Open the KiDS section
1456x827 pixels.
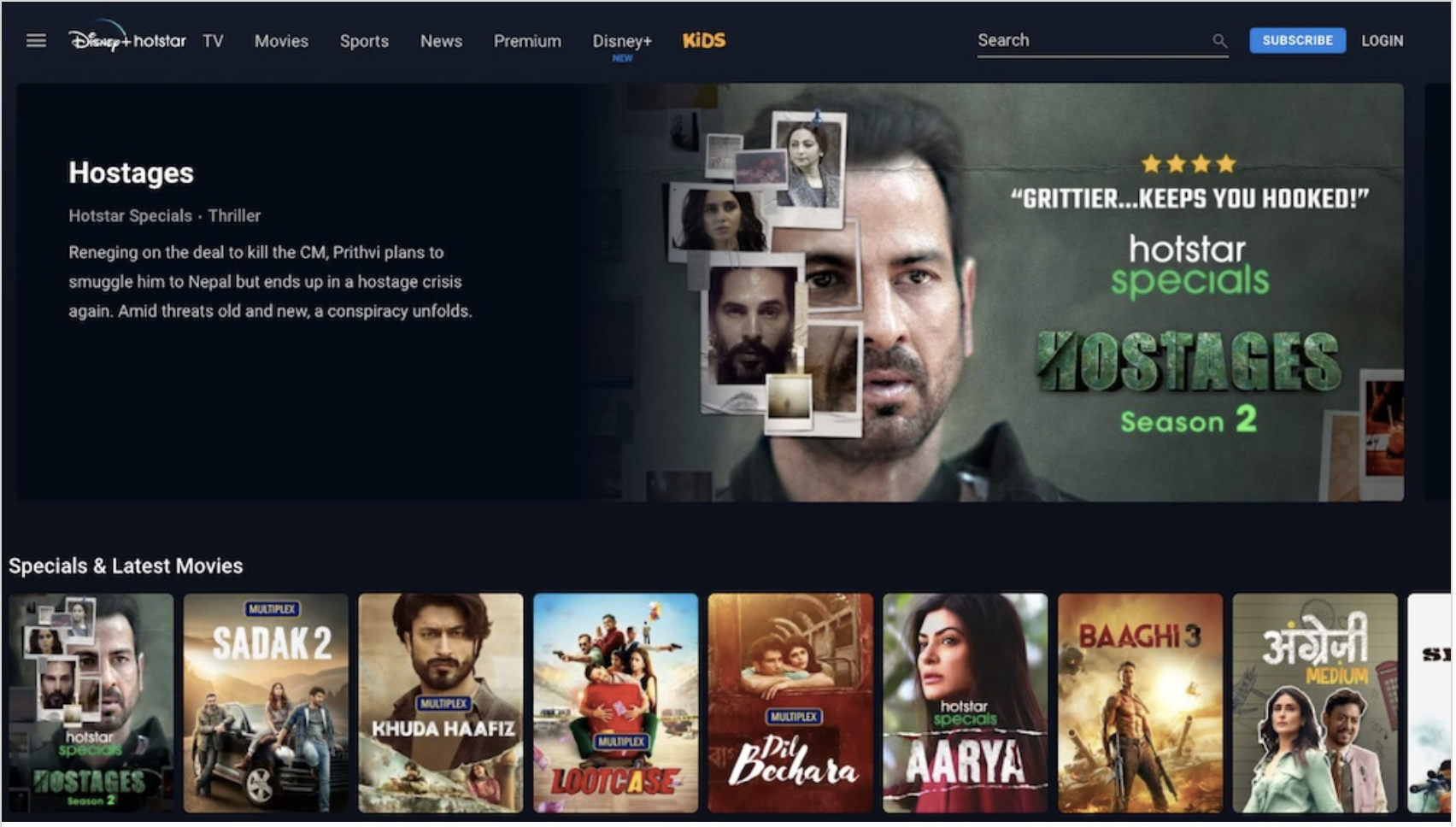point(704,41)
